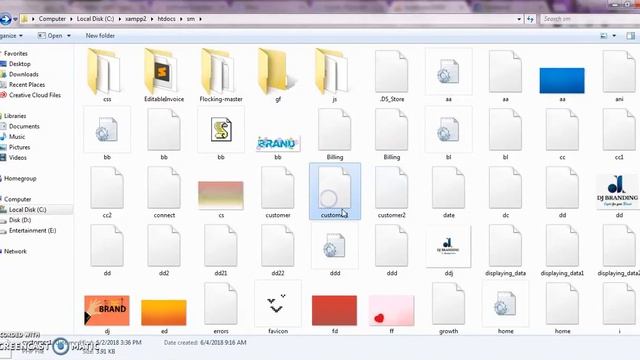
Task: Click Local Disk (C:) in the breadcrumb
Action: coord(96,19)
